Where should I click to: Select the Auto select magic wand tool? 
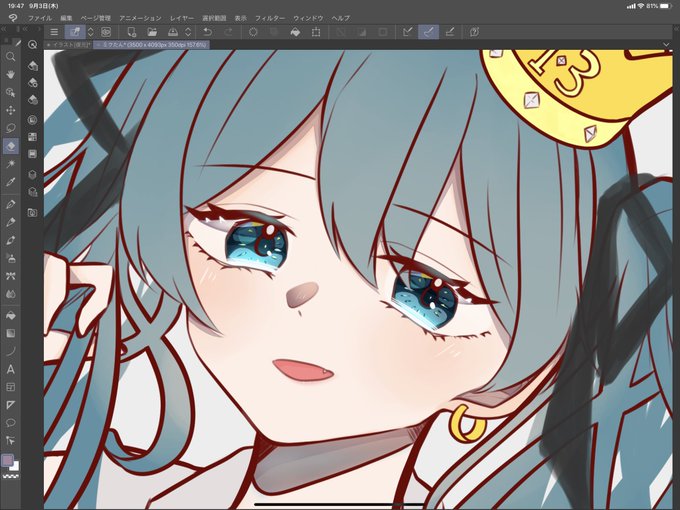[x=11, y=164]
